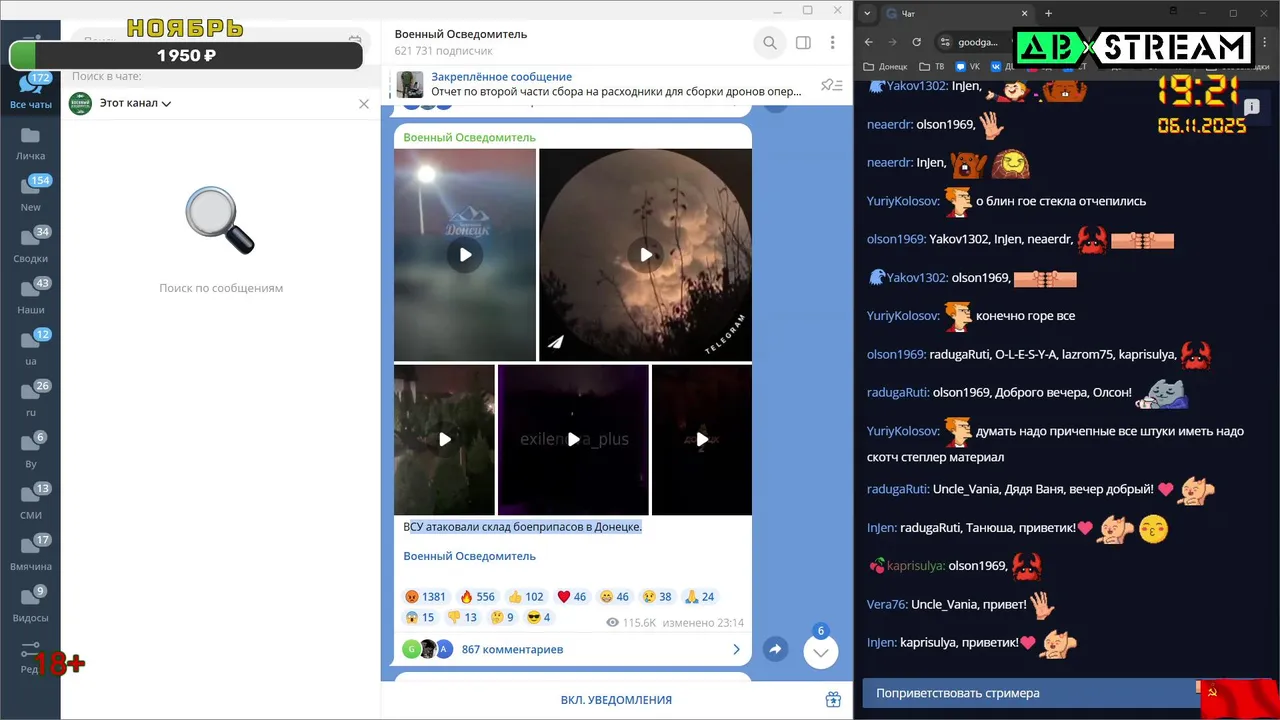Jump to latest messages with down chevron
The height and width of the screenshot is (720, 1280).
pos(820,653)
